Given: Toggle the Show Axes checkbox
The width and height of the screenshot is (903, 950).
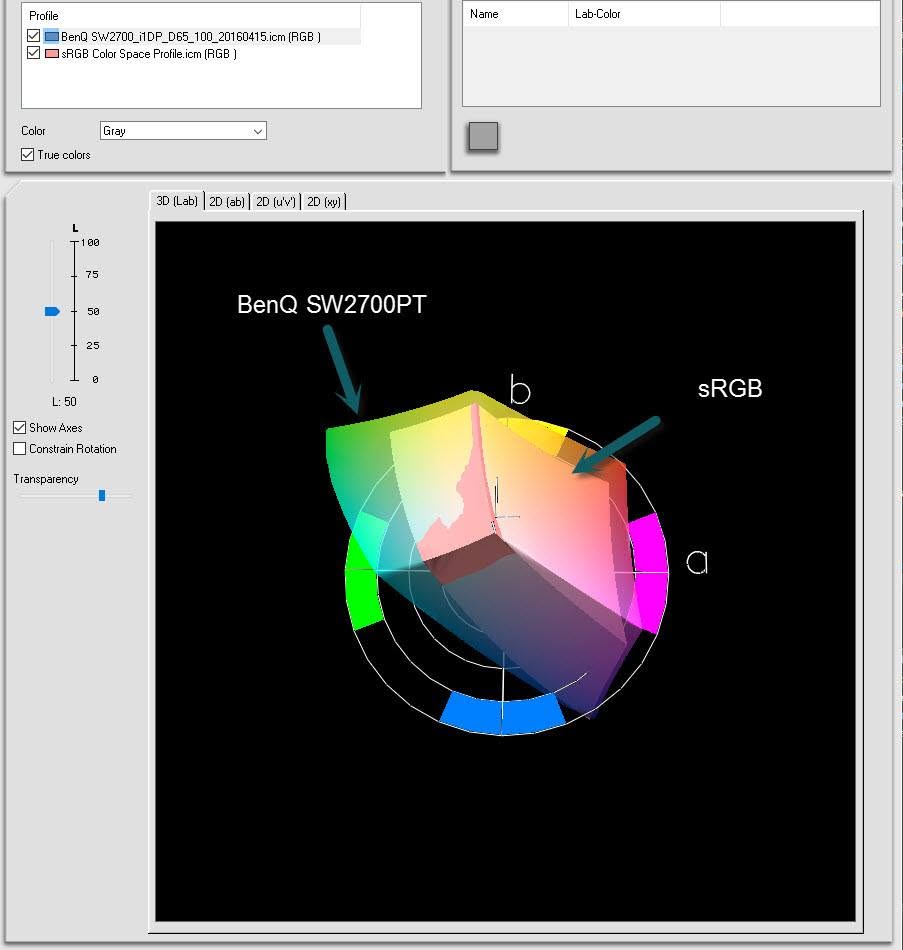Looking at the screenshot, I should [x=19, y=428].
